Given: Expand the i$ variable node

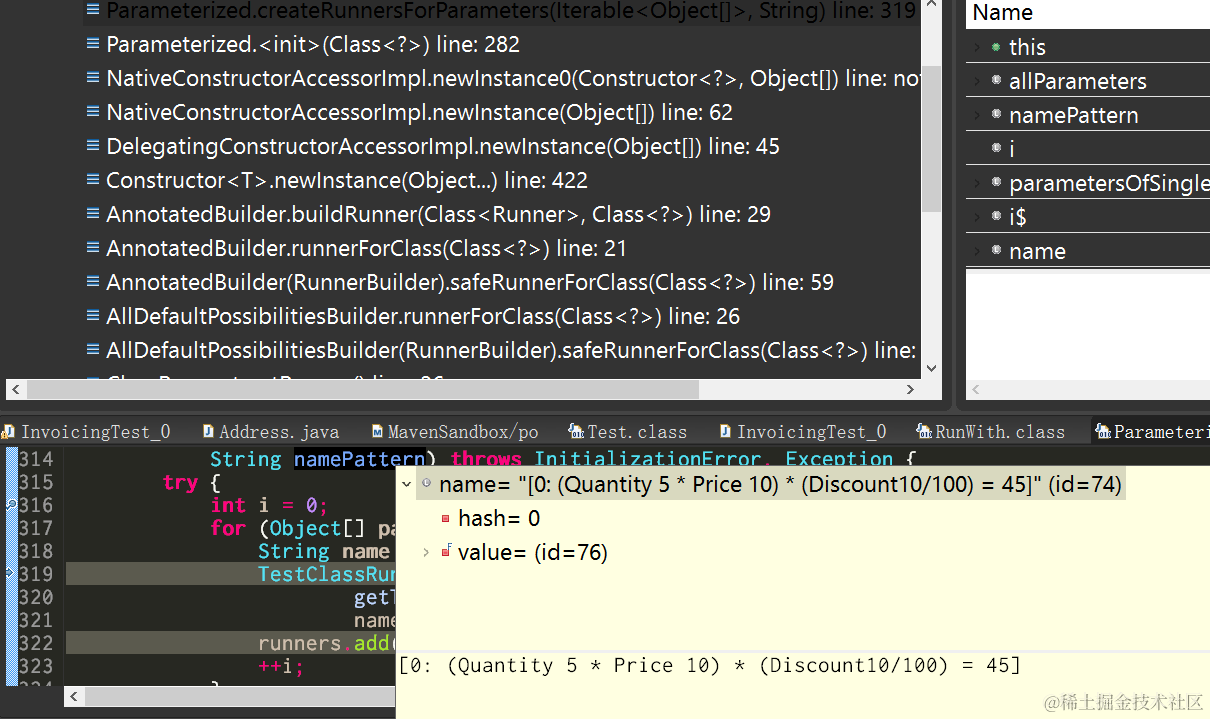Looking at the screenshot, I should click(x=976, y=216).
